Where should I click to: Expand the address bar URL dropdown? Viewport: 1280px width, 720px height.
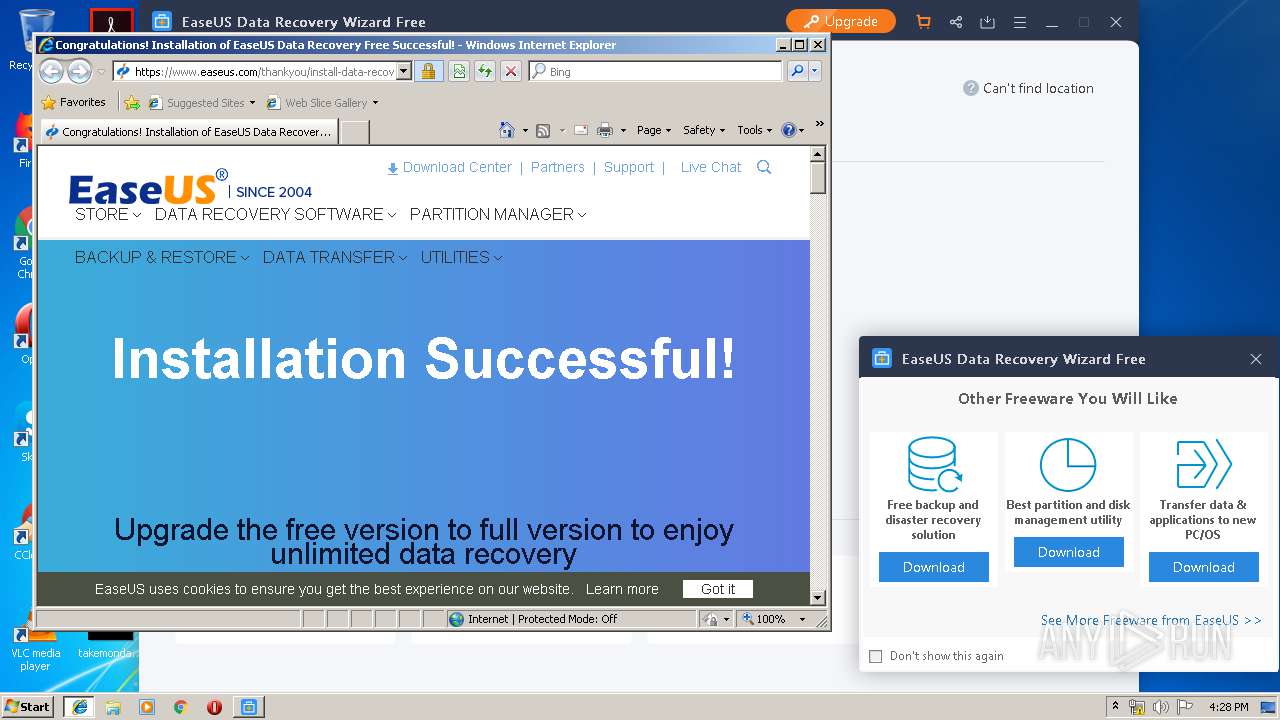coord(404,71)
